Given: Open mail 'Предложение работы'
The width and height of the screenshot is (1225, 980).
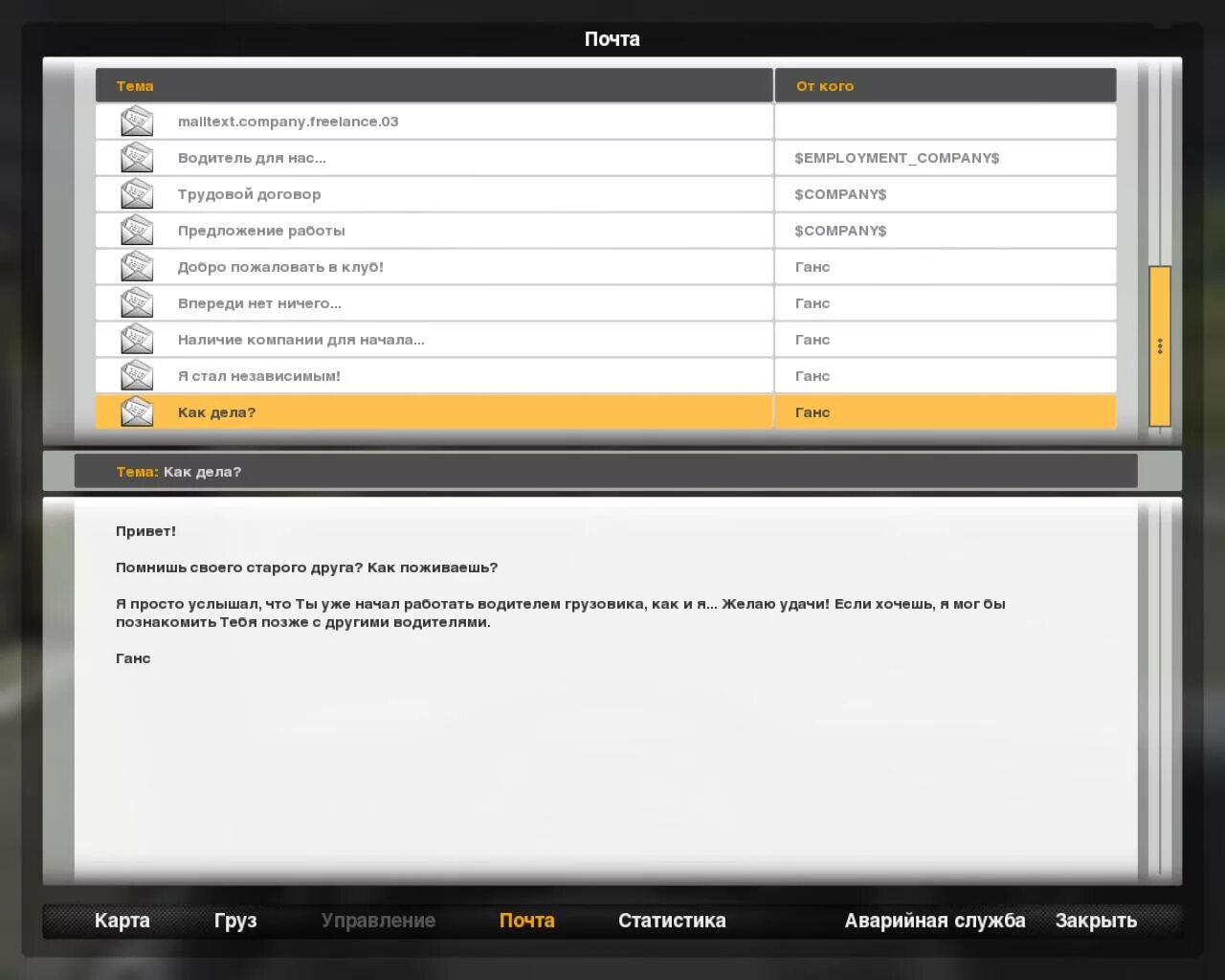Looking at the screenshot, I should coord(434,231).
